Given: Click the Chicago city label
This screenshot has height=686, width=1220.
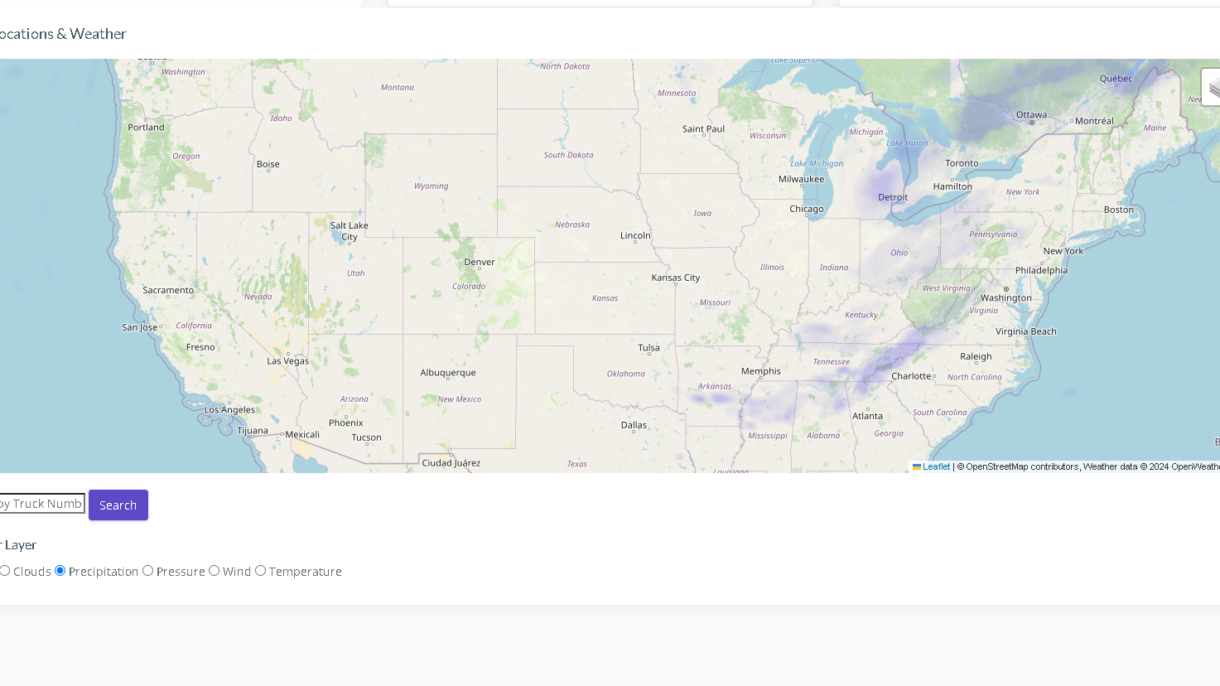Looking at the screenshot, I should click(x=806, y=209).
